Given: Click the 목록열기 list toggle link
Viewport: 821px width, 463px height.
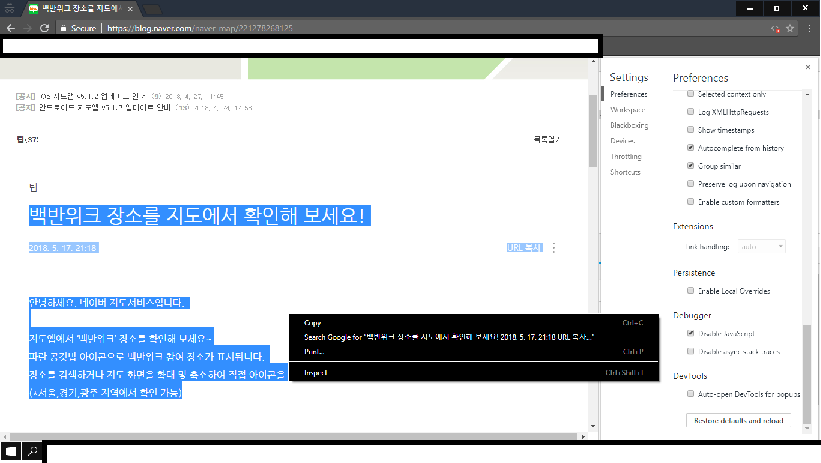Looking at the screenshot, I should point(546,139).
